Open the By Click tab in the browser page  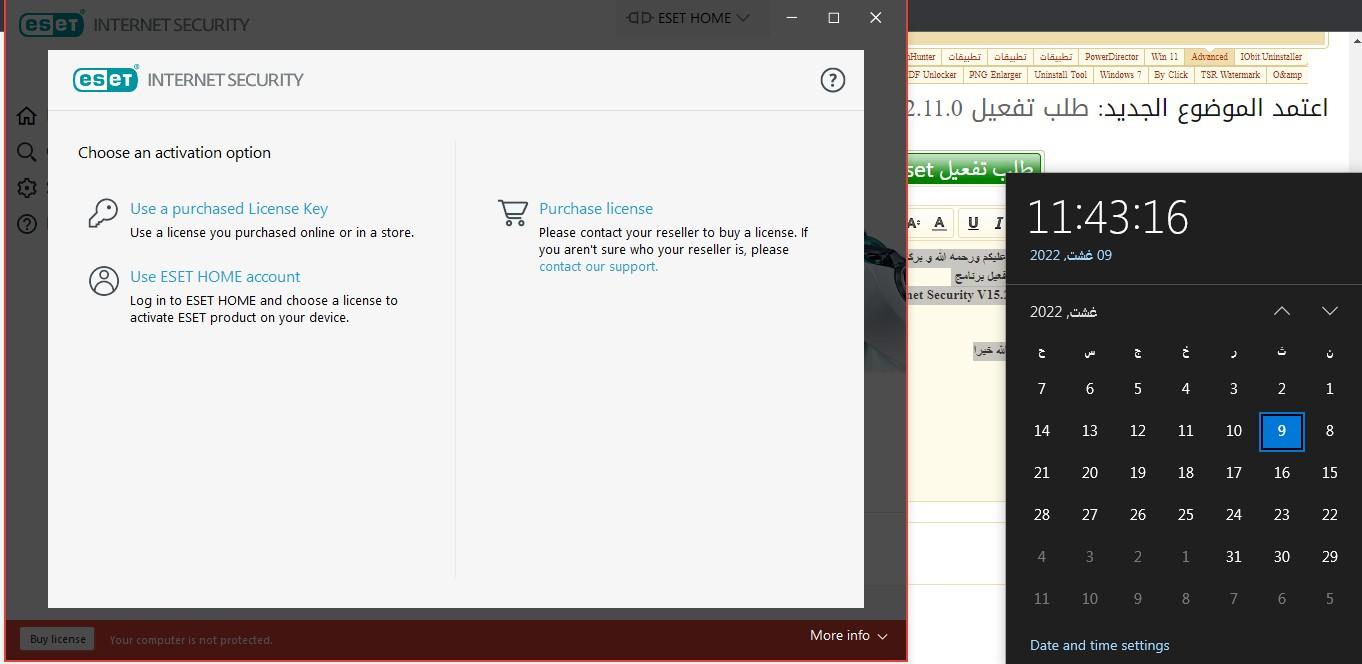(x=1171, y=75)
